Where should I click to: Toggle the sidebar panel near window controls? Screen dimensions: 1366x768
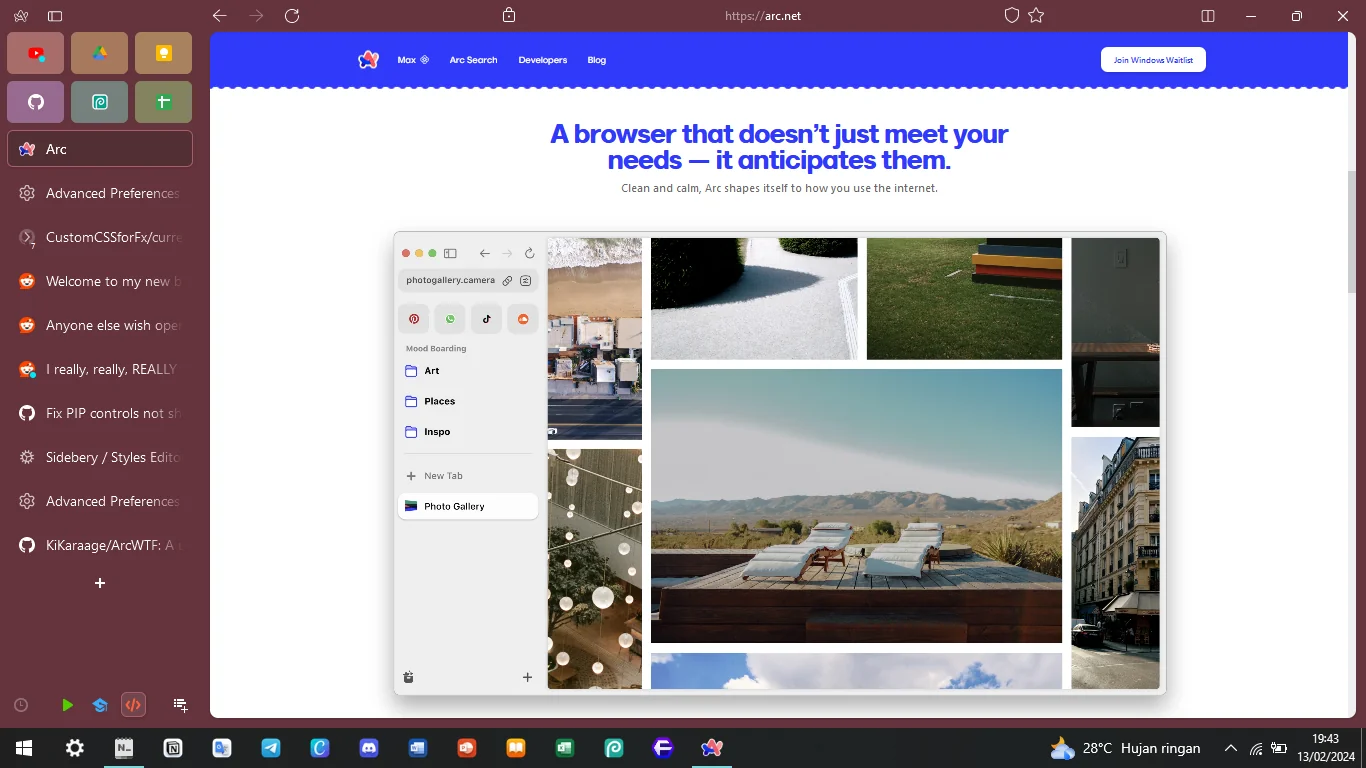click(1207, 16)
